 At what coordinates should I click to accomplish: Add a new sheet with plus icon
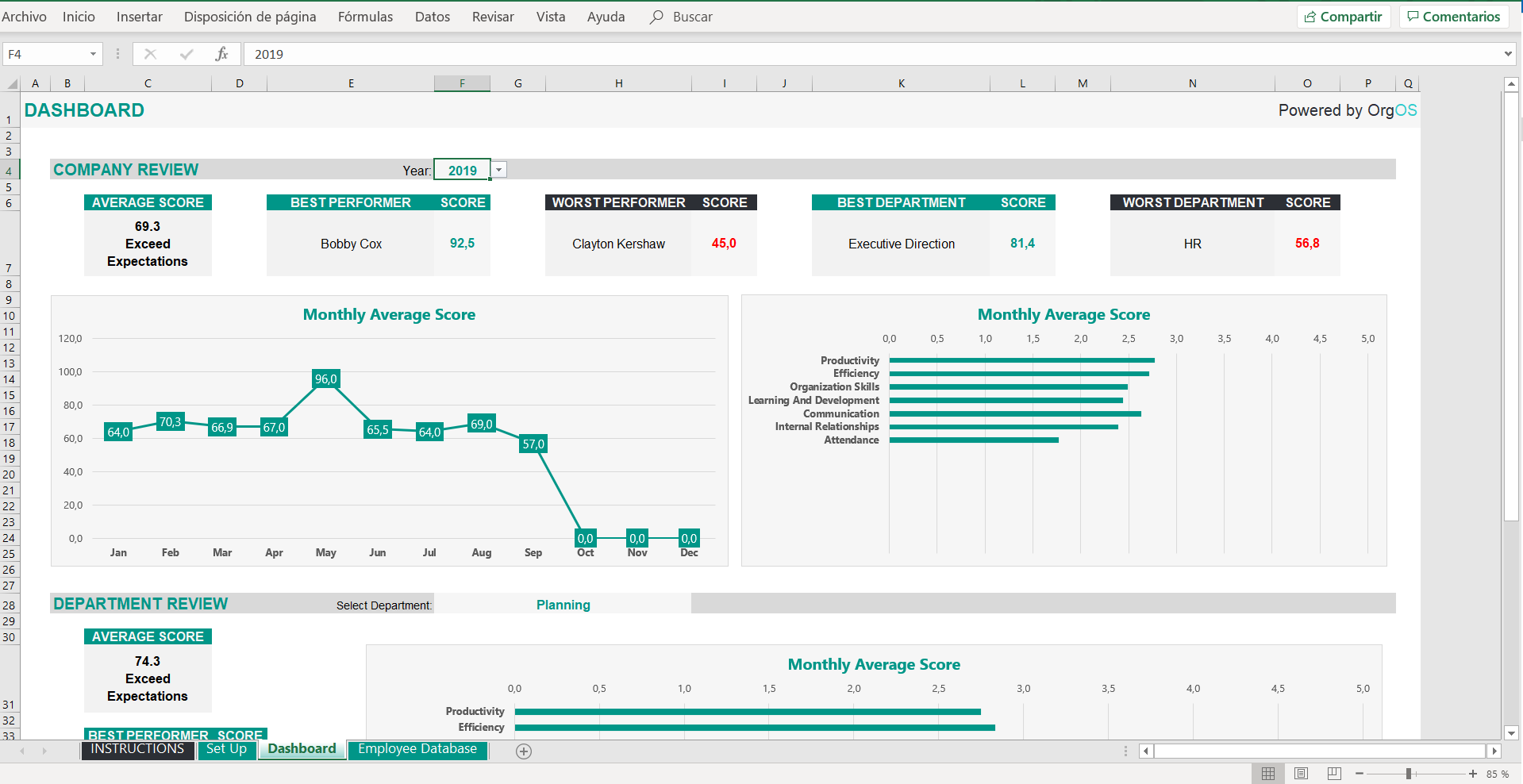coord(524,751)
